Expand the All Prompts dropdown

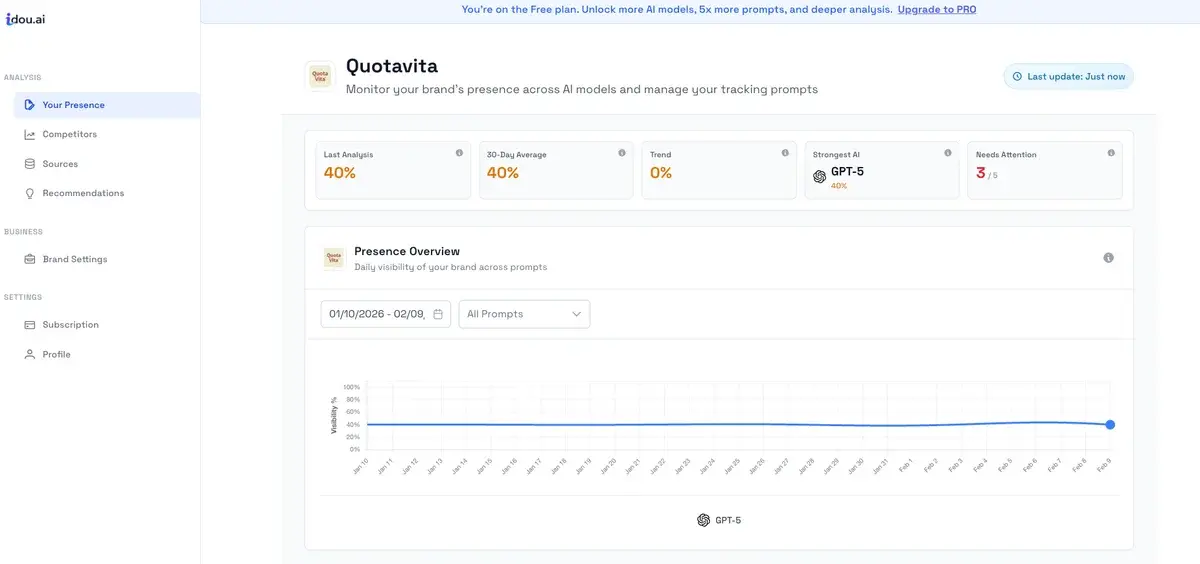click(x=524, y=314)
